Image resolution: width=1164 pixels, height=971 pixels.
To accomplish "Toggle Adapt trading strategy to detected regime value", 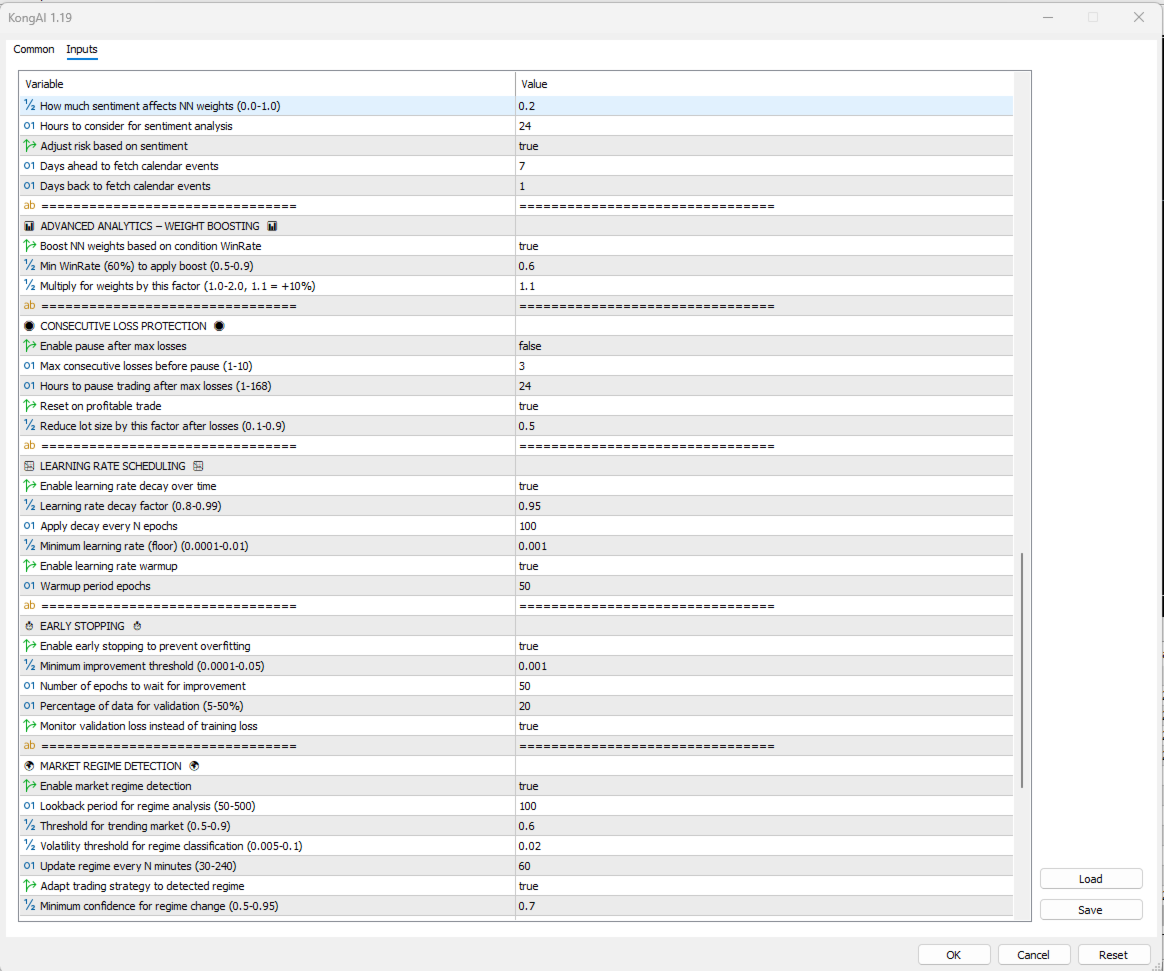I will coord(764,886).
